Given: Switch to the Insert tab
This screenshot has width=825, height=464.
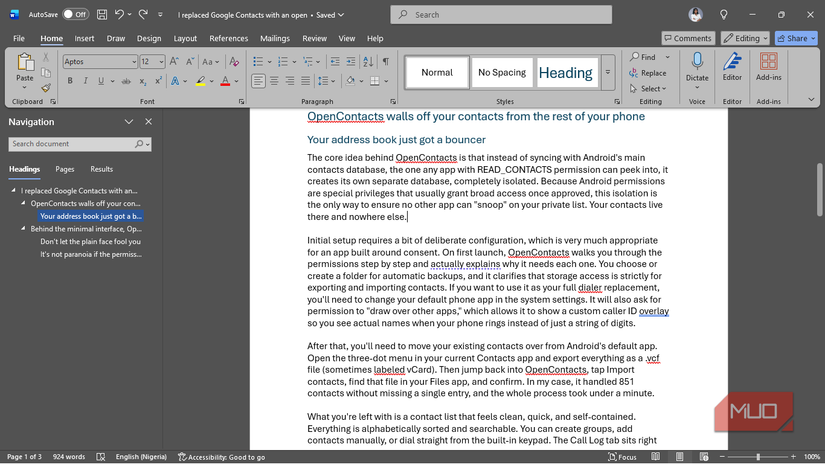Looking at the screenshot, I should 84,38.
